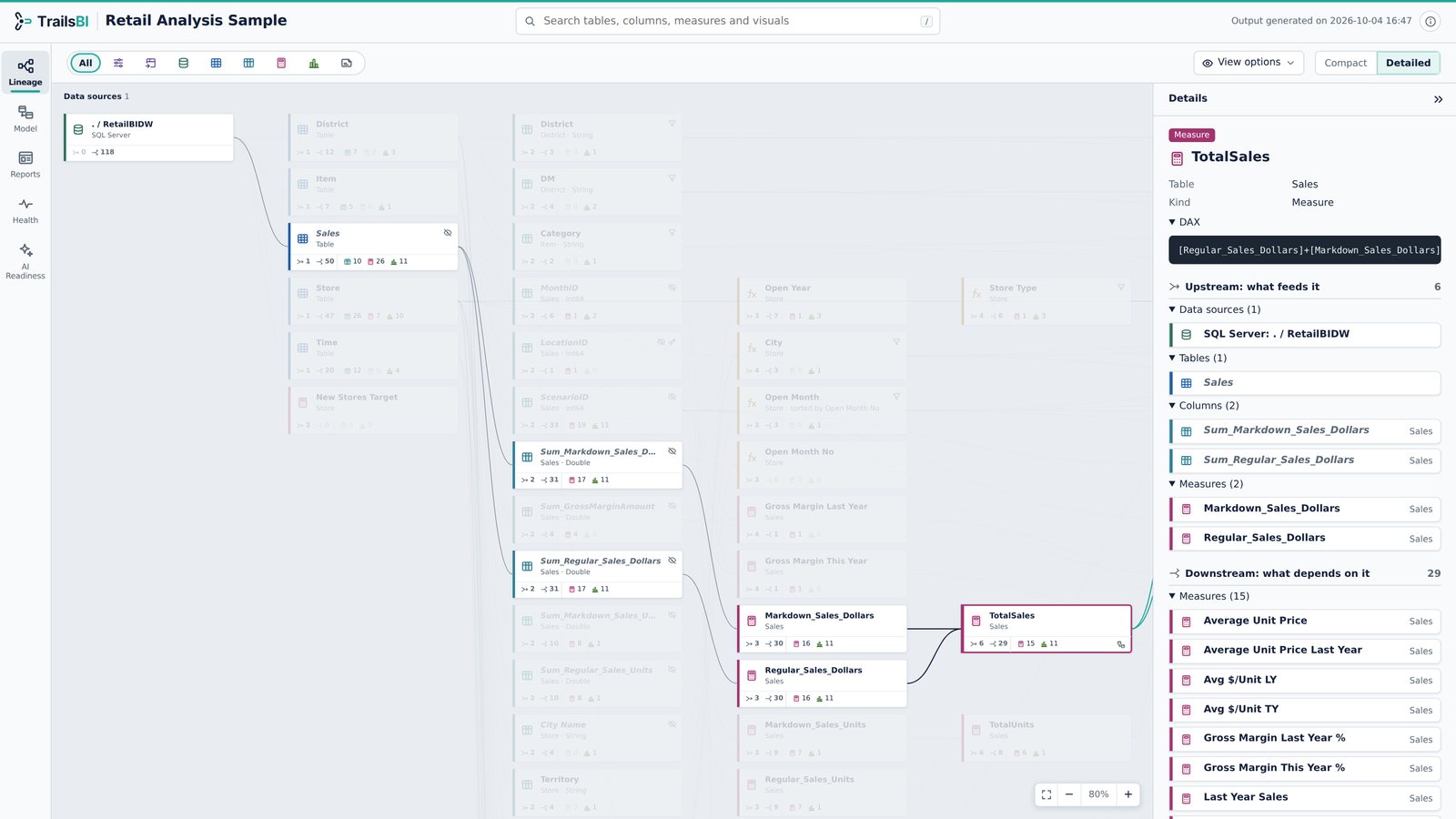Open SQL Server RetailBIDW detail item

pos(1305,334)
